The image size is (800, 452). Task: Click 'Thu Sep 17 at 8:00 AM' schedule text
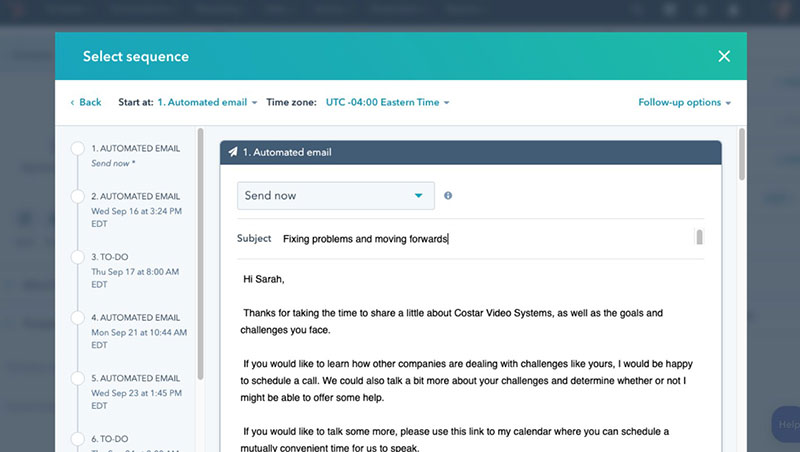pyautogui.click(x=135, y=272)
